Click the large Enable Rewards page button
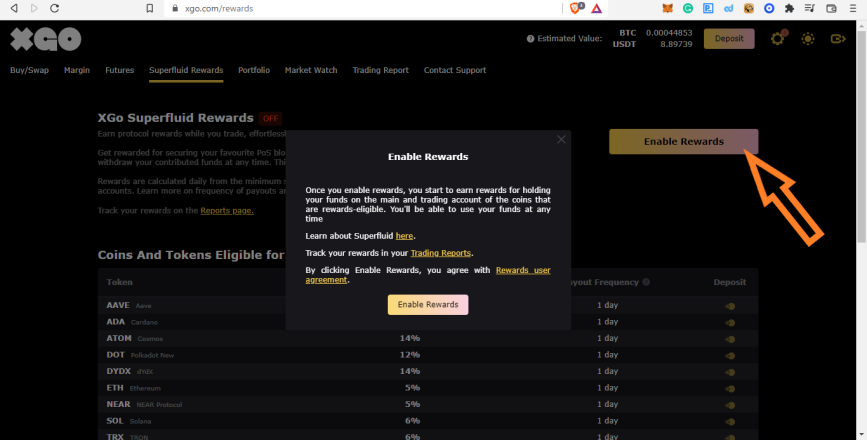 [x=683, y=142]
